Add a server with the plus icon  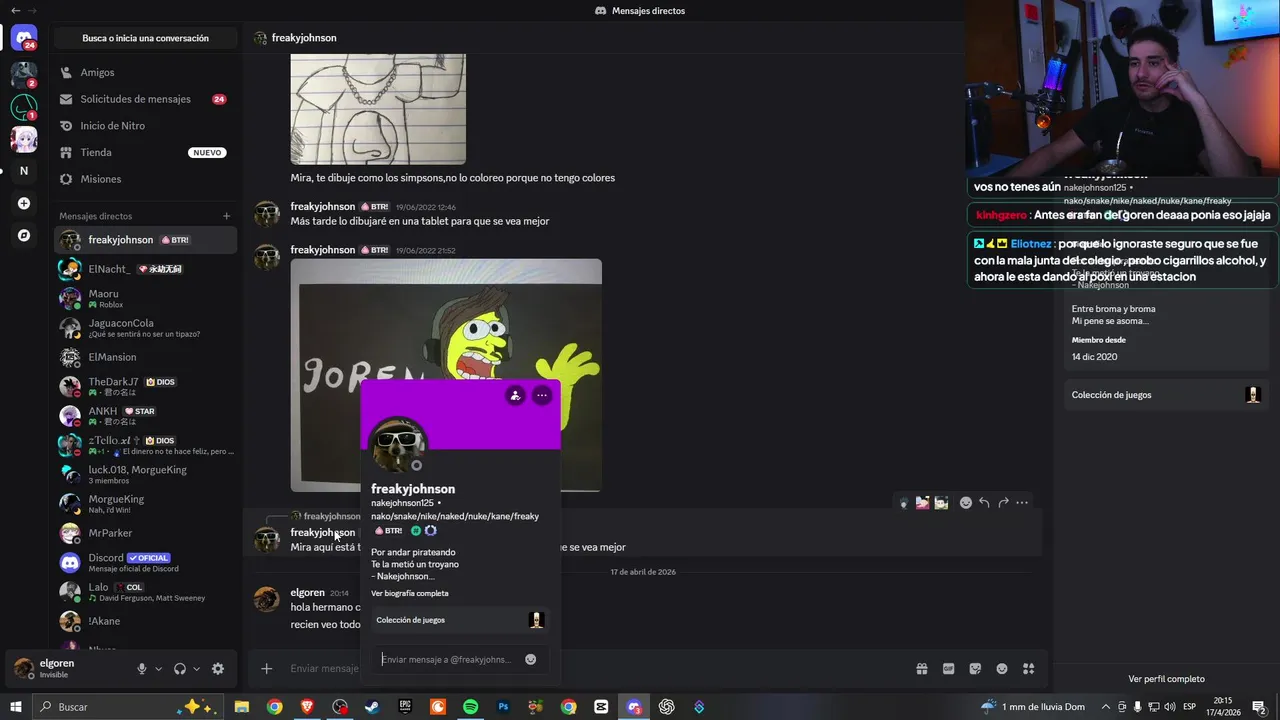tap(24, 203)
